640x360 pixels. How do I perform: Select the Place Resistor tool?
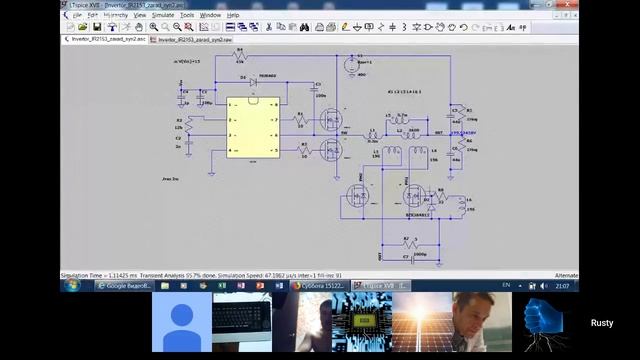[x=381, y=27]
